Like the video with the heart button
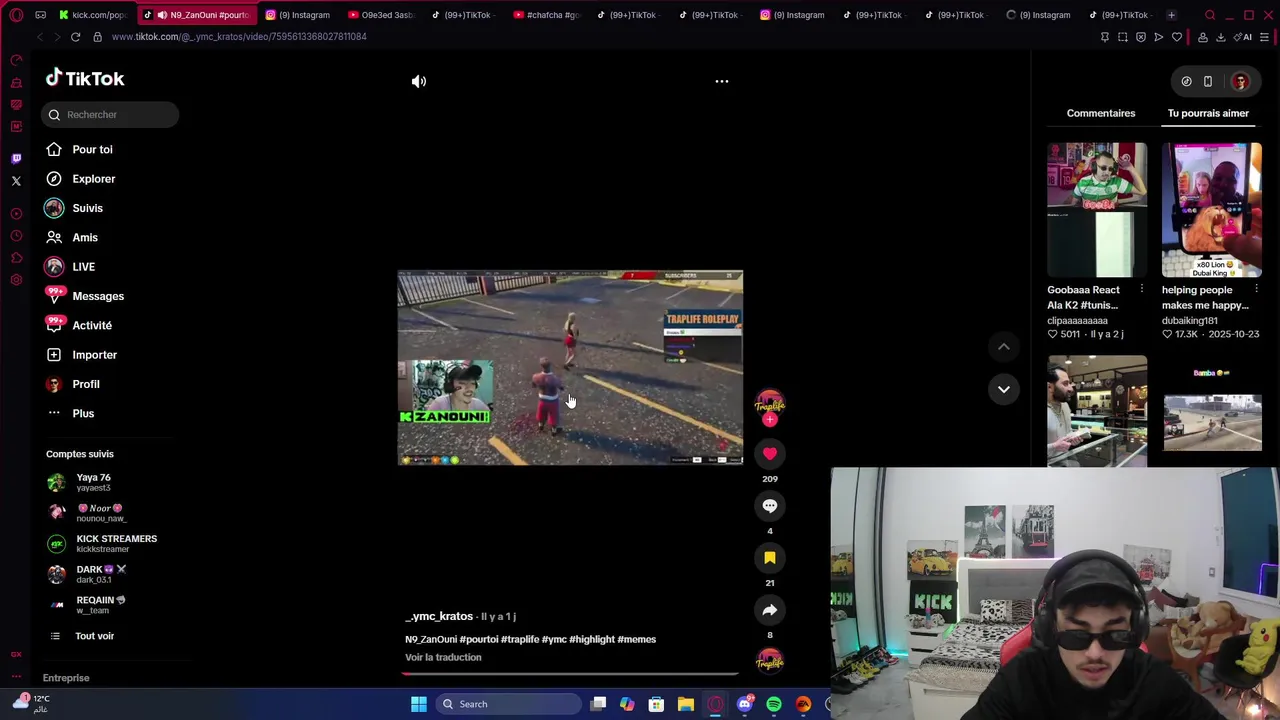This screenshot has width=1280, height=720. point(770,454)
